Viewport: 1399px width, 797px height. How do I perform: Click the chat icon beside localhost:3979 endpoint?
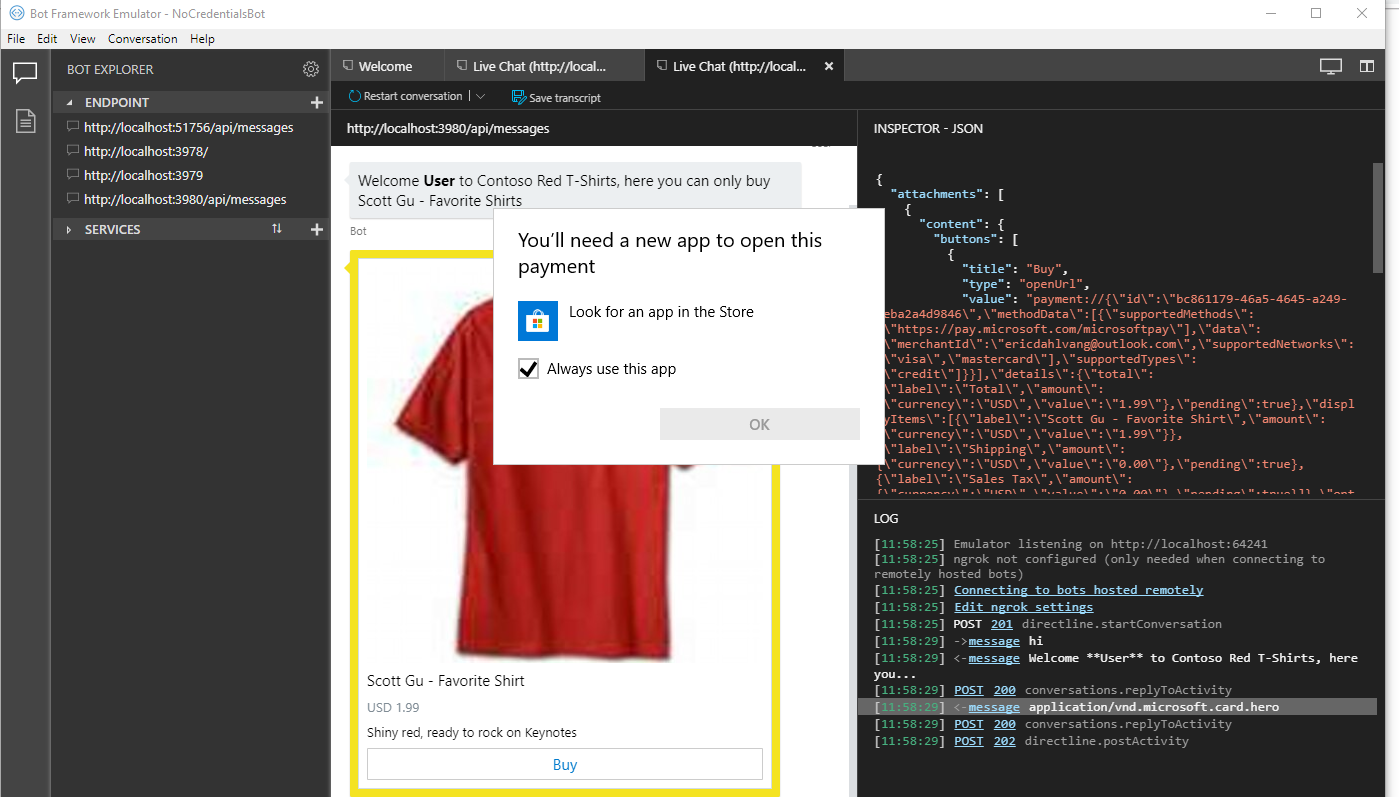[72, 175]
